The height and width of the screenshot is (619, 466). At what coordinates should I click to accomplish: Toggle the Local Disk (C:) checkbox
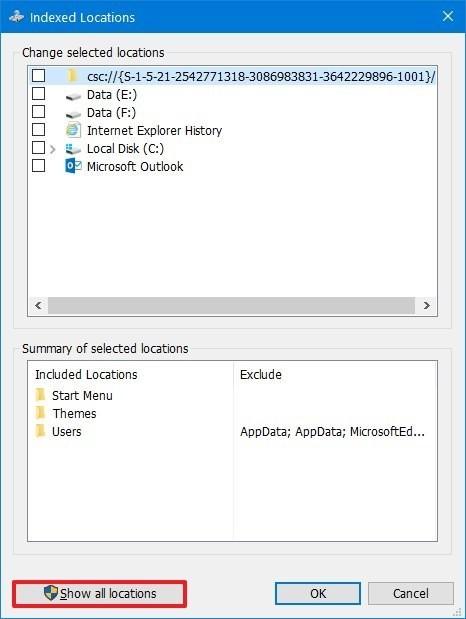point(38,148)
